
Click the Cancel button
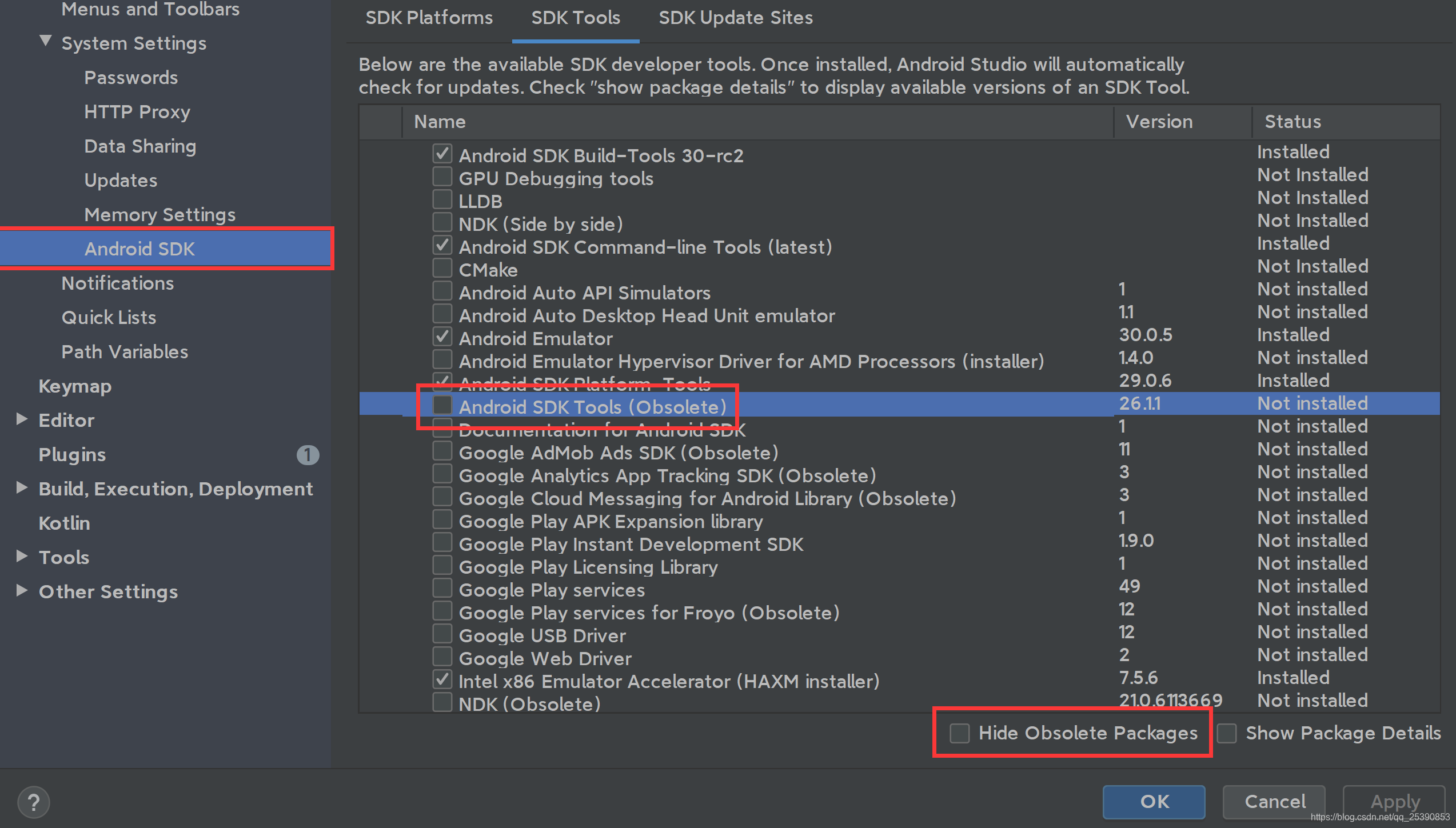1274,801
